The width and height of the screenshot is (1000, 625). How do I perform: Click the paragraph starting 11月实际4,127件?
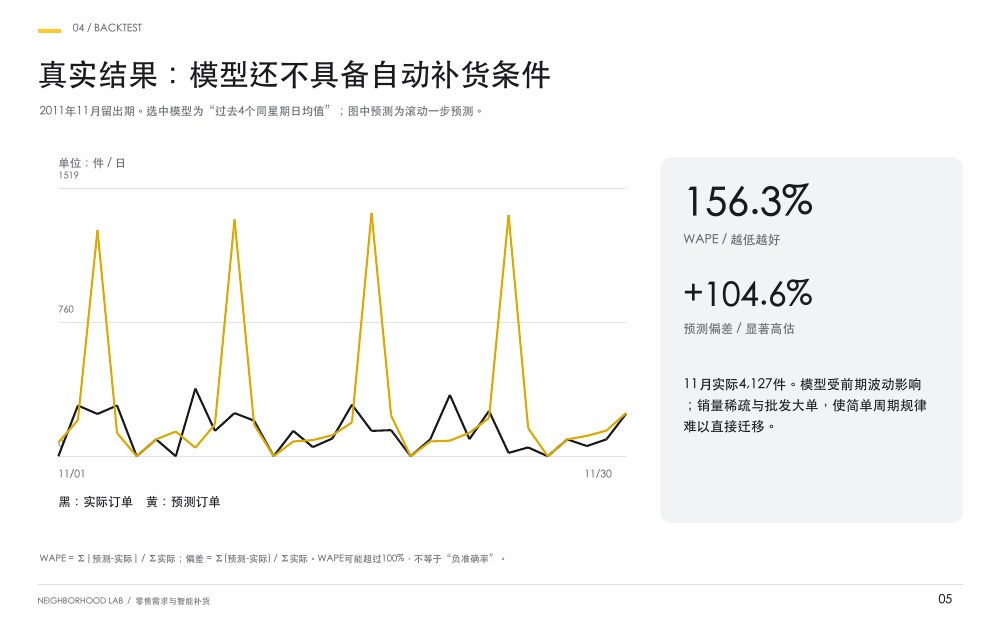[x=805, y=405]
